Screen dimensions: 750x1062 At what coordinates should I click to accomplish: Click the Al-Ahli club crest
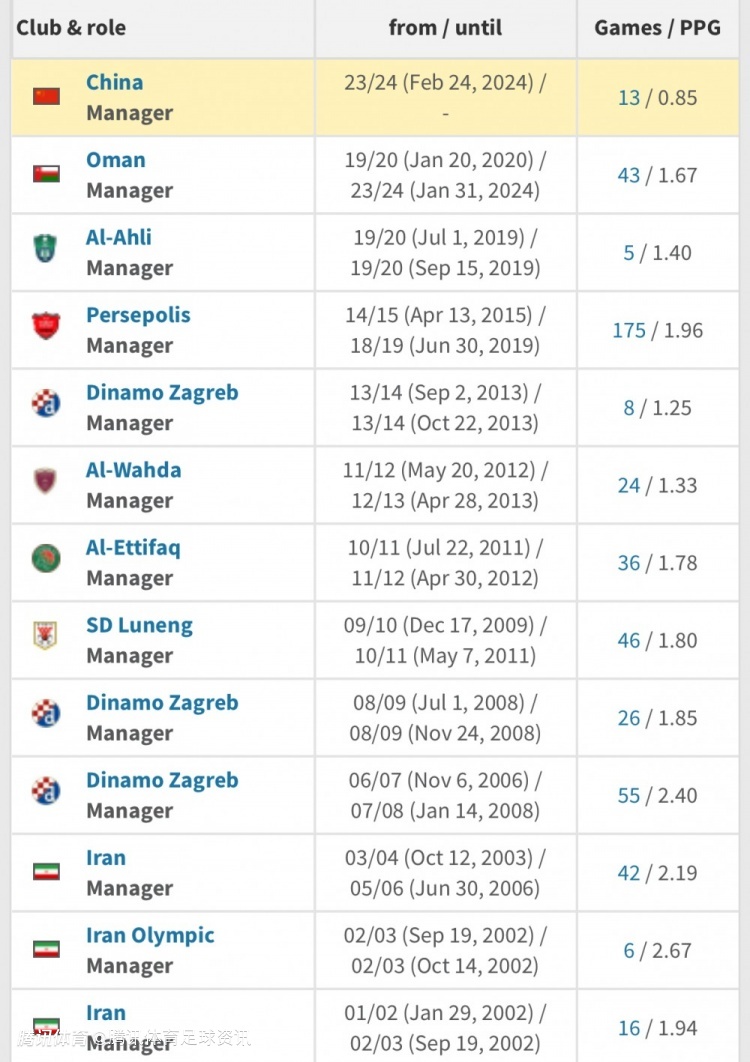pyautogui.click(x=45, y=248)
